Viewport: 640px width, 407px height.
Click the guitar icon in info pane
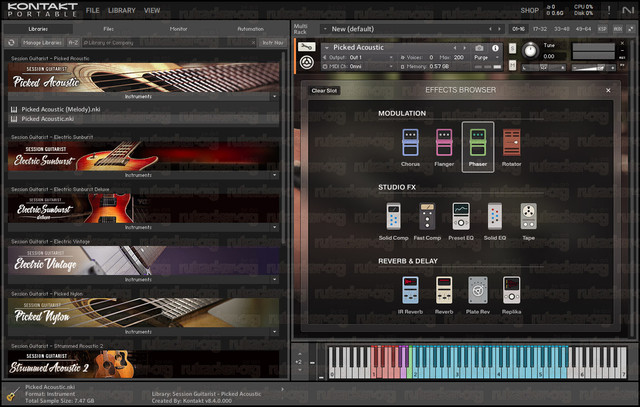pyautogui.click(x=13, y=394)
